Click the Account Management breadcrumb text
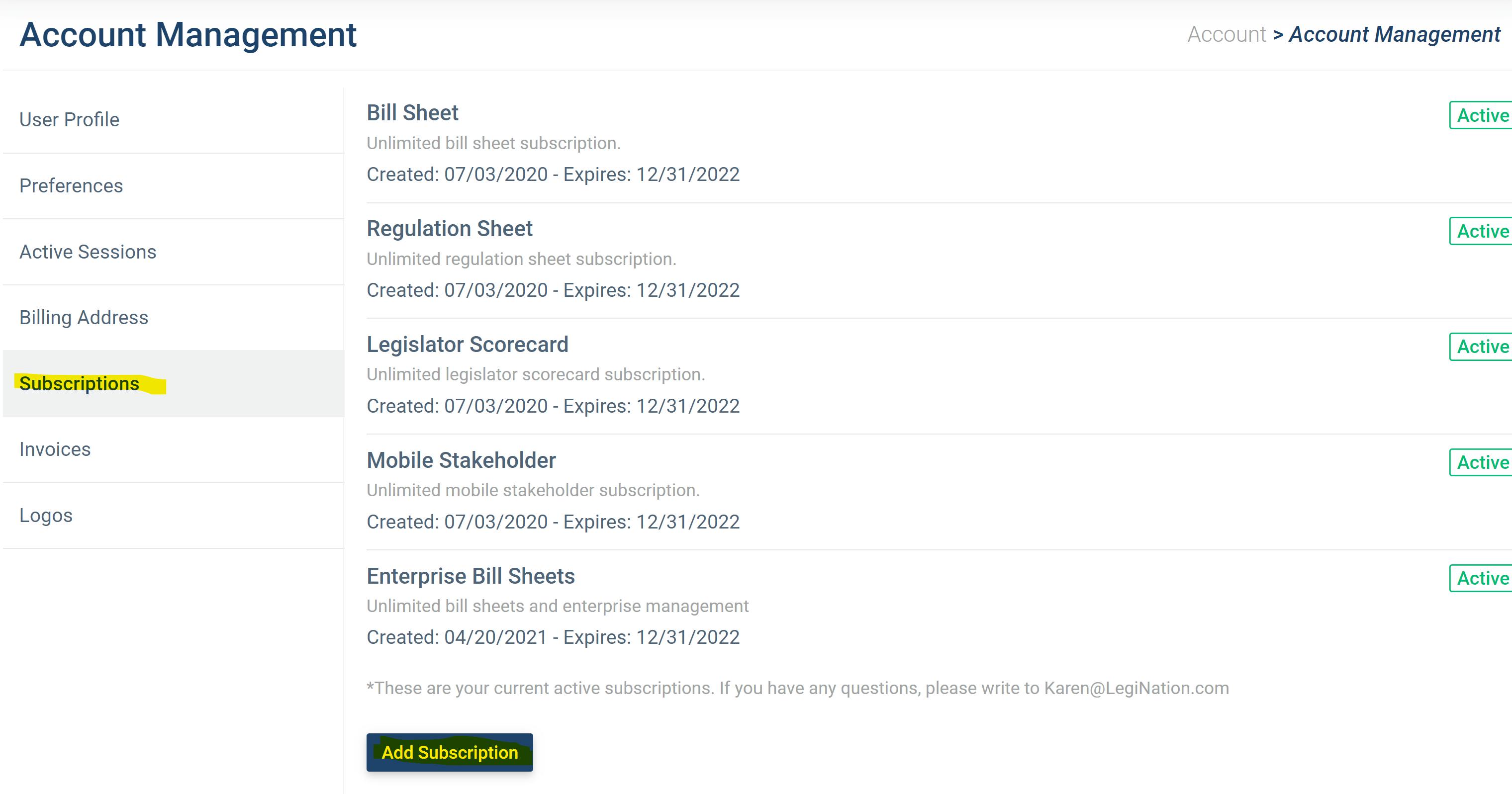 tap(1394, 35)
